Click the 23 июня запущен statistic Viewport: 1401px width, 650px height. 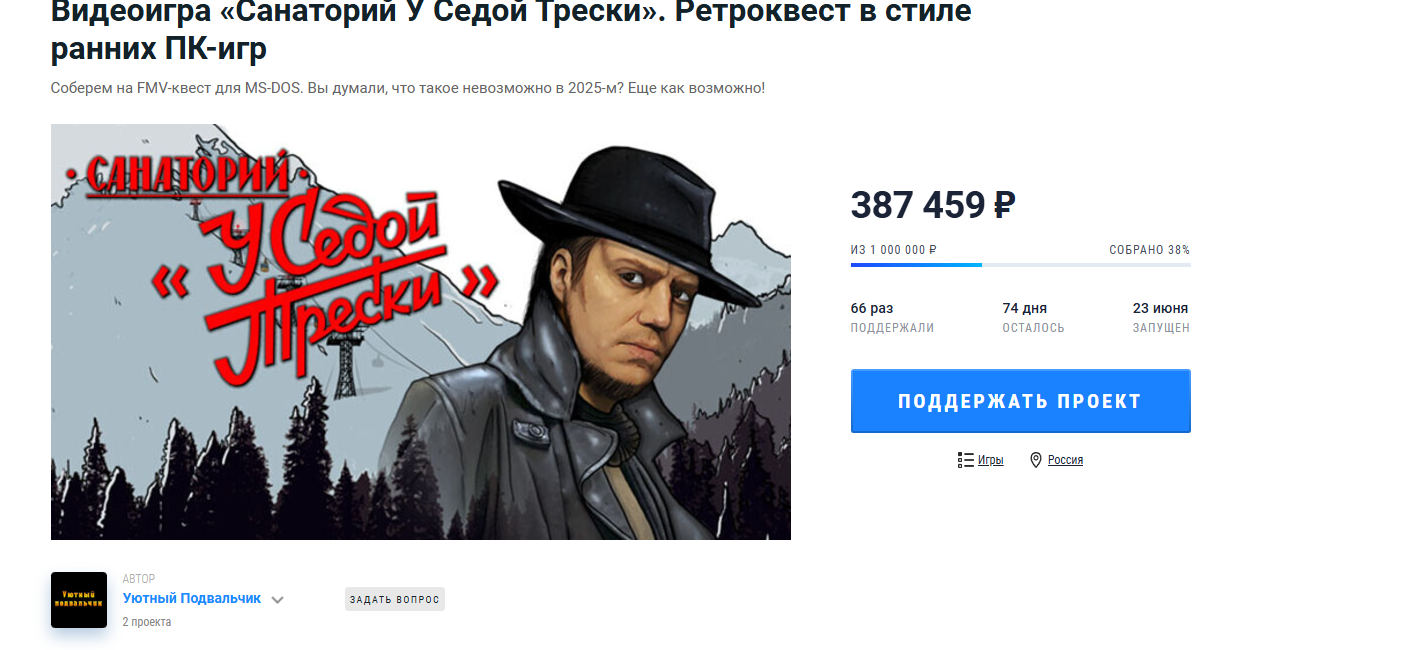(1161, 317)
